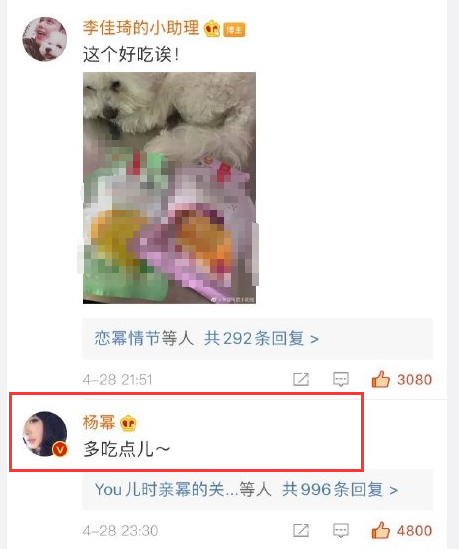Open reply icon on the 21:51 comment
This screenshot has width=459, height=549.
(x=341, y=380)
